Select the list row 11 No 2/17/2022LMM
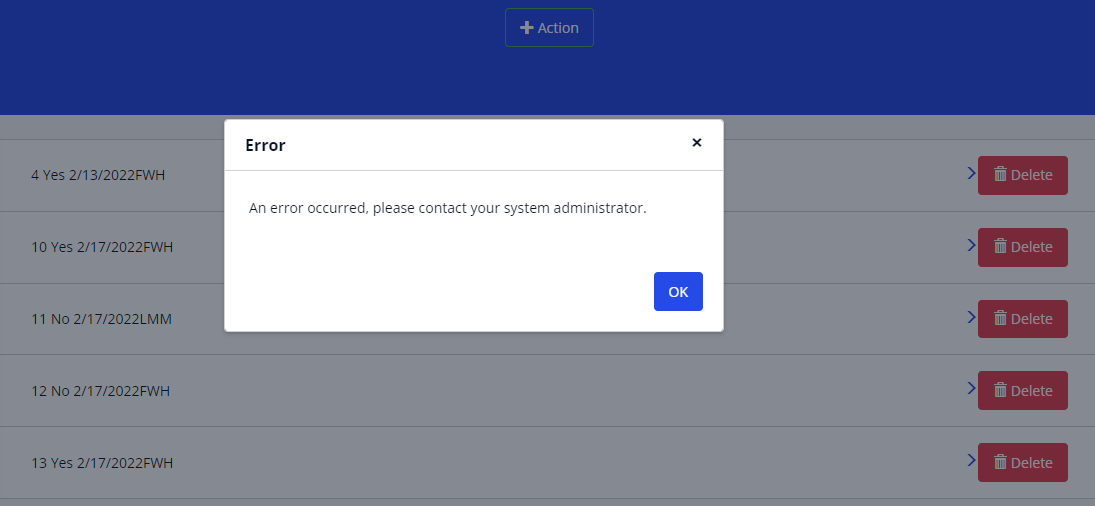This screenshot has width=1095, height=506. coord(102,319)
